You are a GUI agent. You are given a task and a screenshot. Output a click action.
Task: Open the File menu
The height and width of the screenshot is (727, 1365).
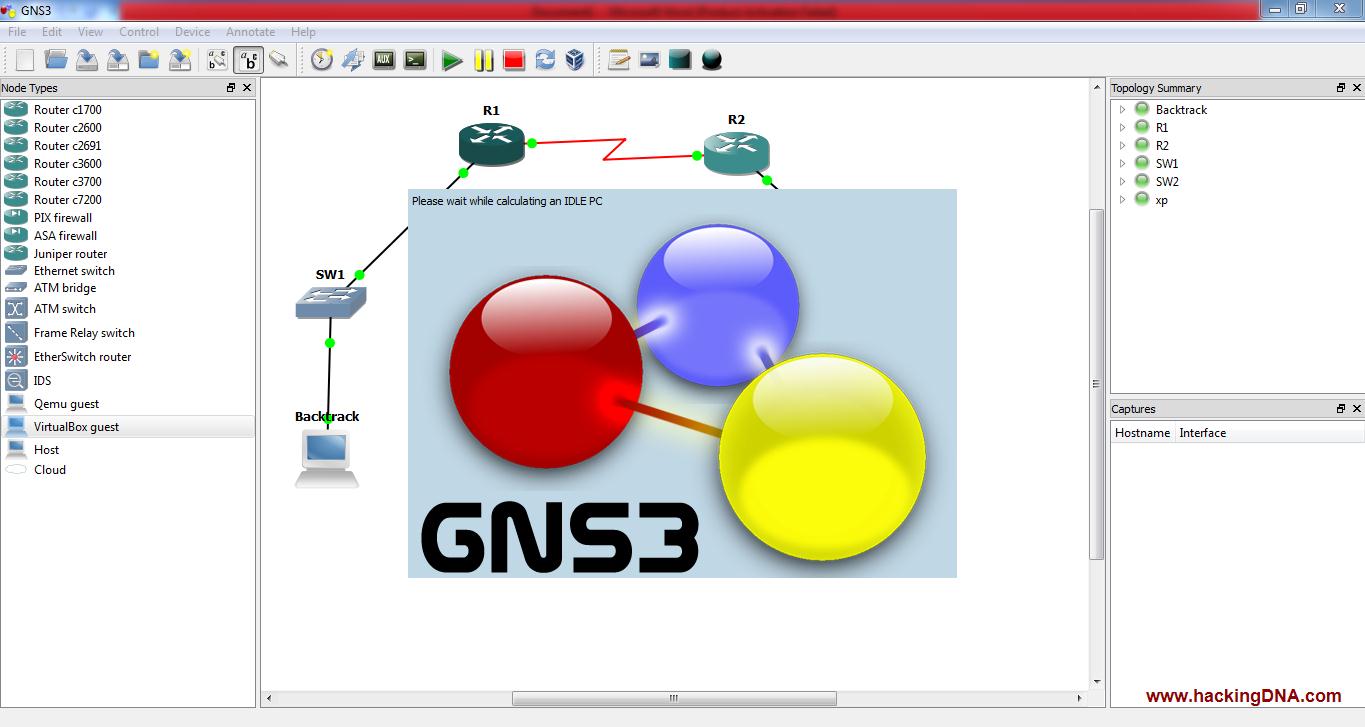17,32
